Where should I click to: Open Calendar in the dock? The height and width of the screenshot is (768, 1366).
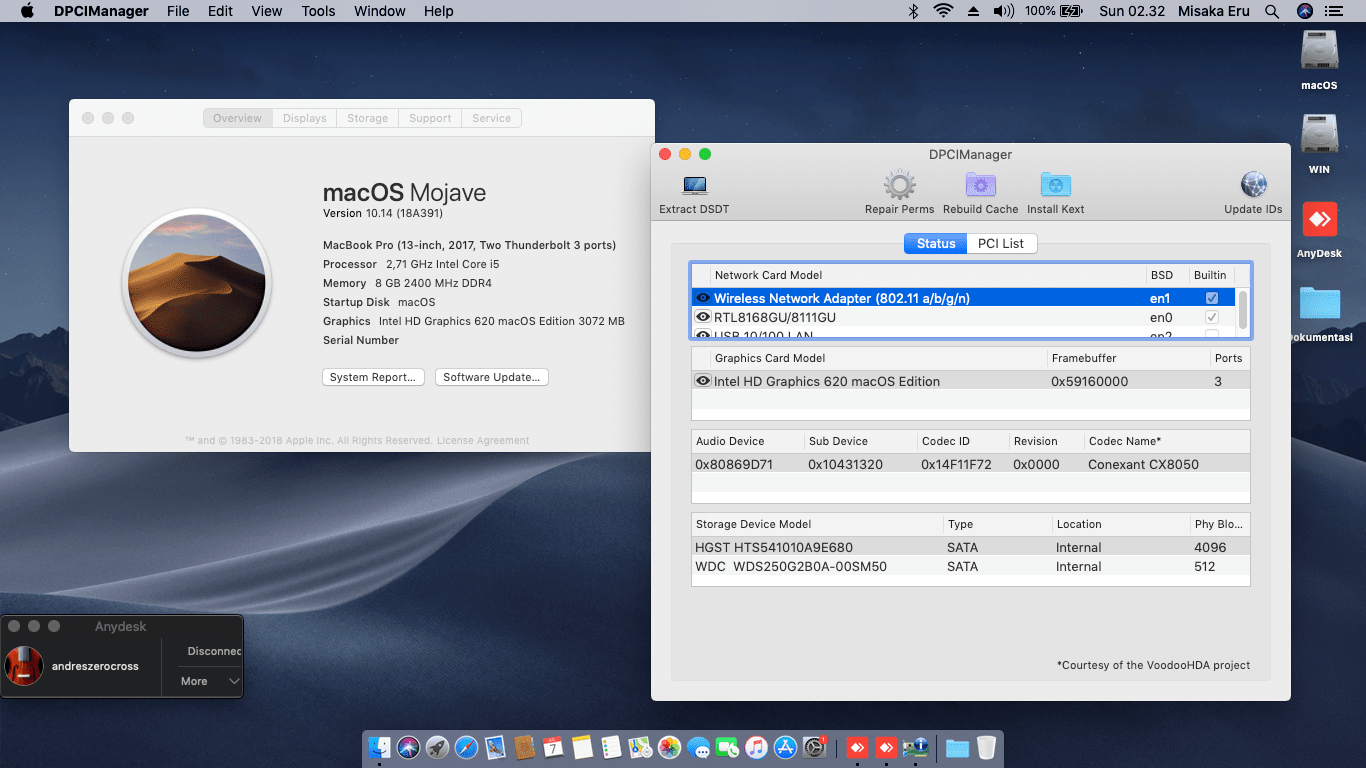(553, 747)
